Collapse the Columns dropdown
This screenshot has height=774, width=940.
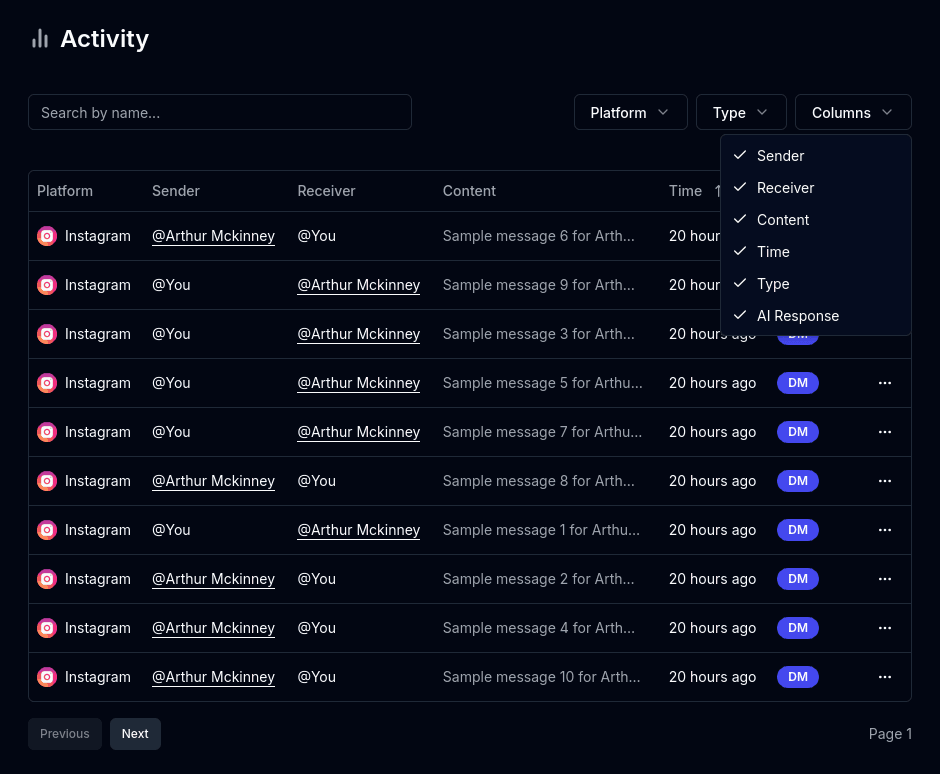point(852,112)
